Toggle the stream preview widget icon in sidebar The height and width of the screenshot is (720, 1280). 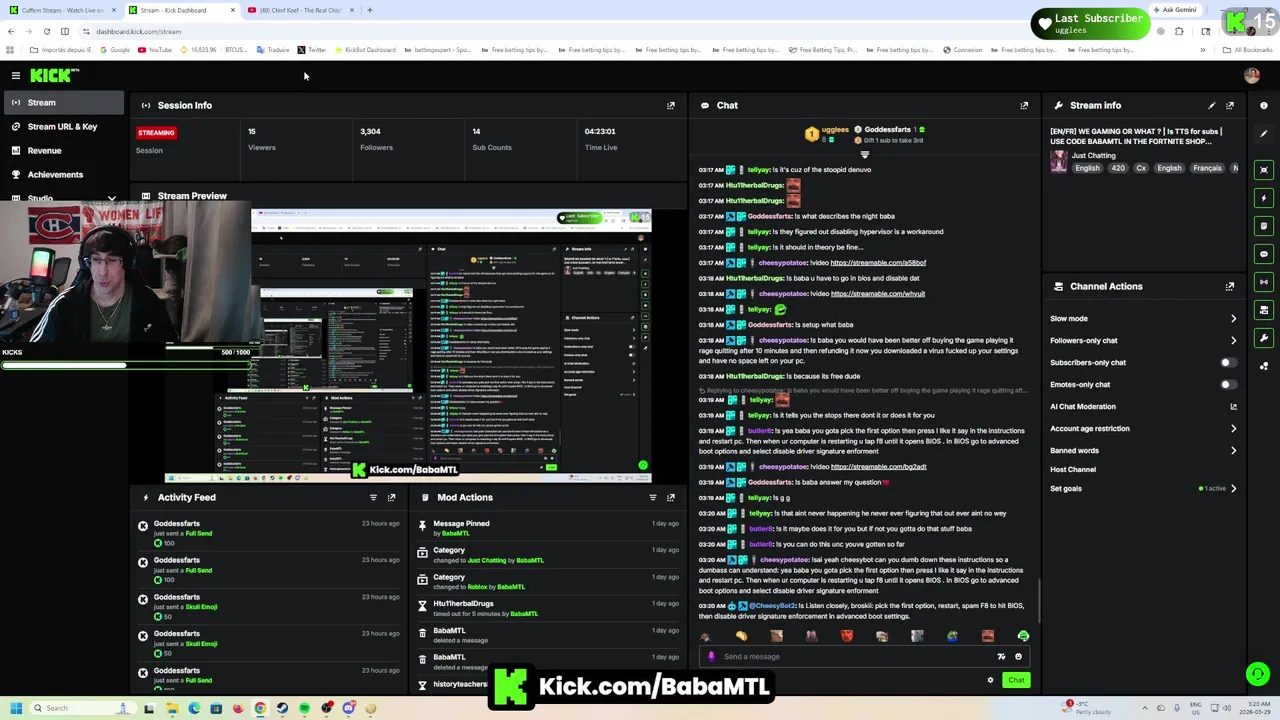tap(1264, 170)
